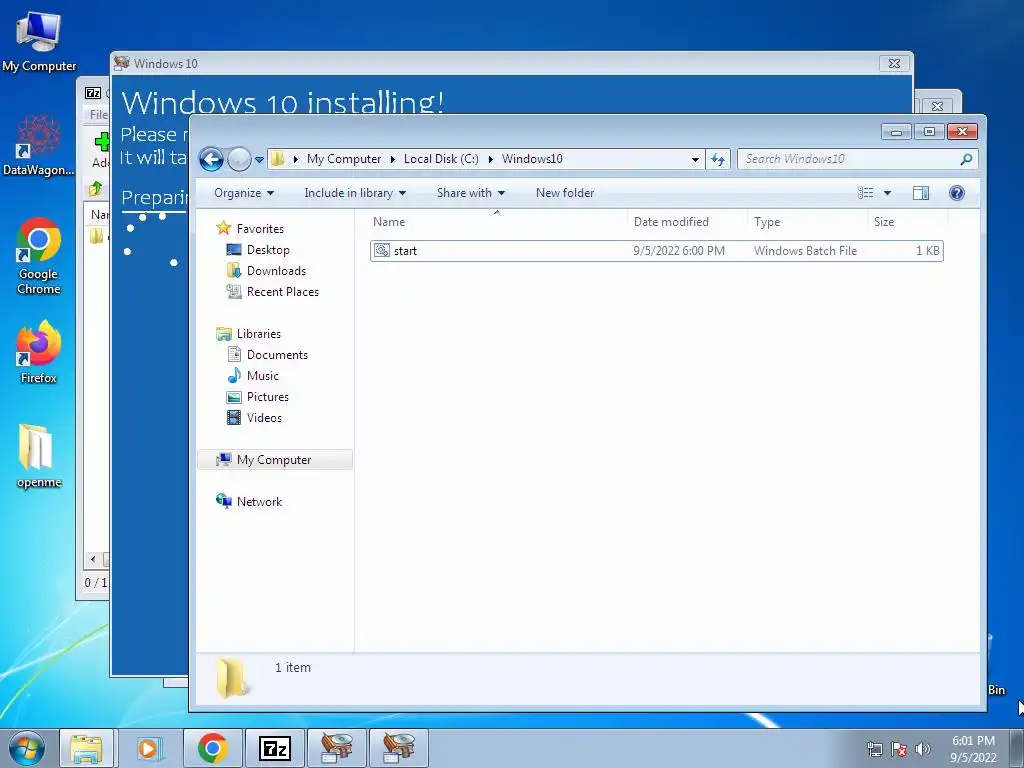Sort by the Name column header
This screenshot has height=768, width=1024.
[x=498, y=221]
